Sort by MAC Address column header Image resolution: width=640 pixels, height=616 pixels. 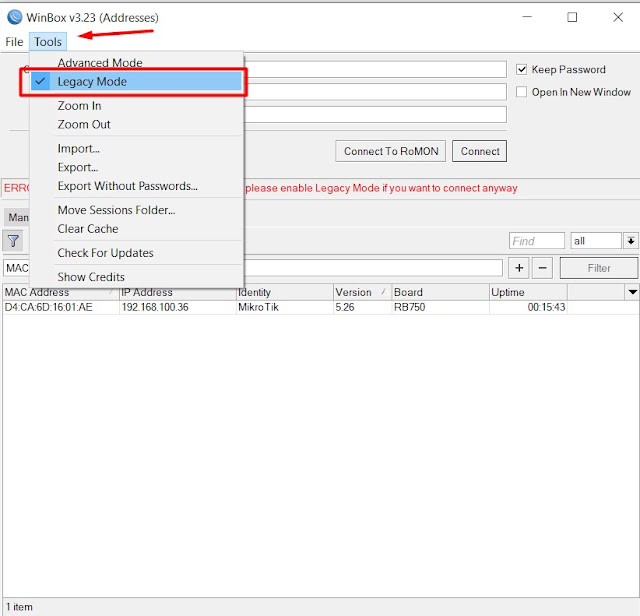pyautogui.click(x=60, y=292)
